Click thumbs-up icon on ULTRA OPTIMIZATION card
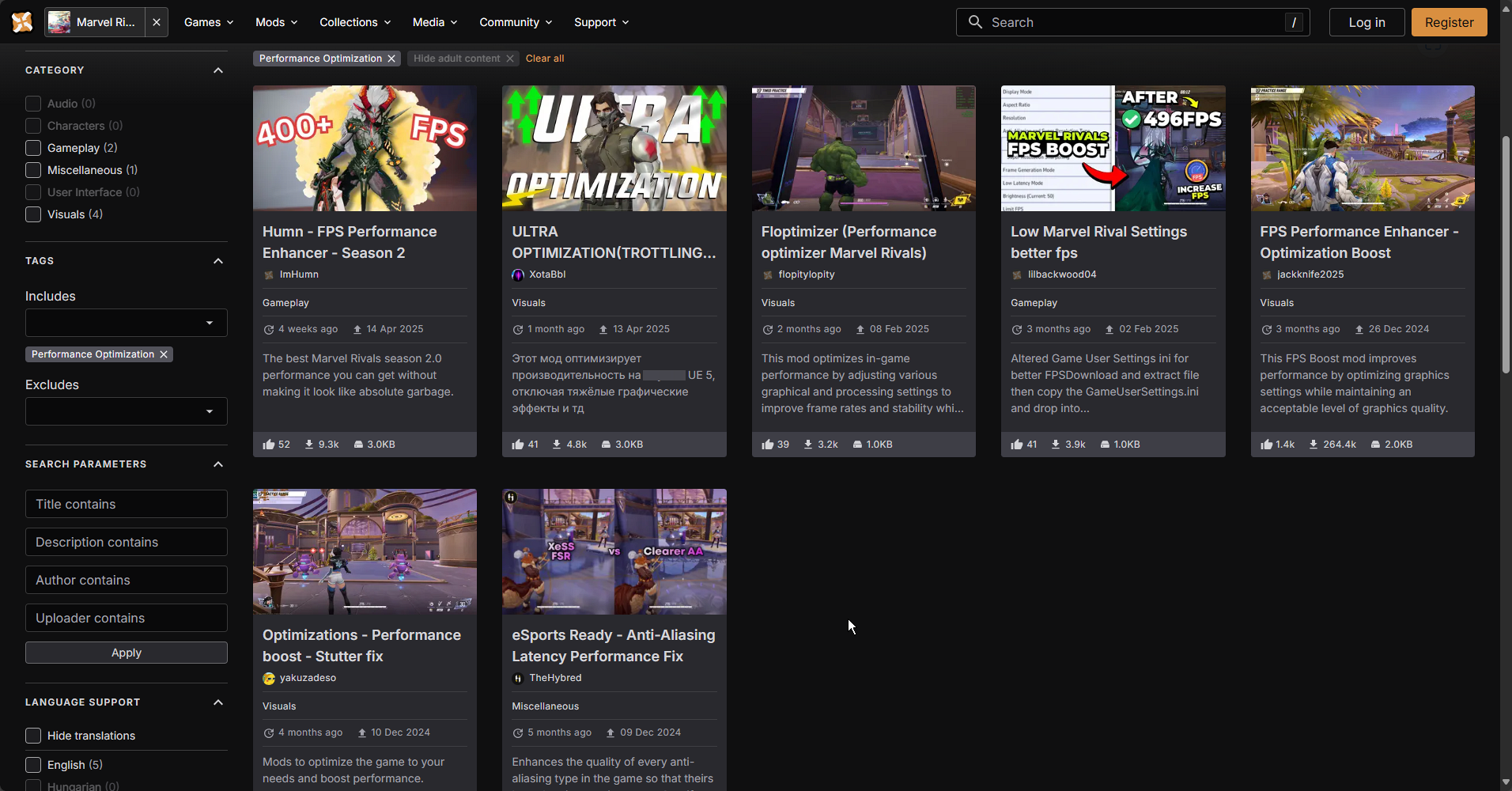The width and height of the screenshot is (1512, 791). pyautogui.click(x=518, y=445)
